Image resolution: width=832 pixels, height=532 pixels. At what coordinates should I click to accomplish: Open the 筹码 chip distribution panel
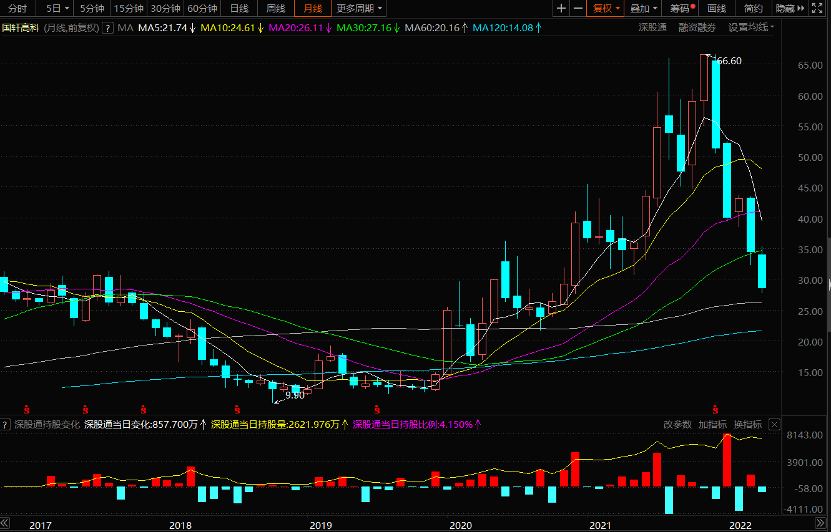[681, 8]
